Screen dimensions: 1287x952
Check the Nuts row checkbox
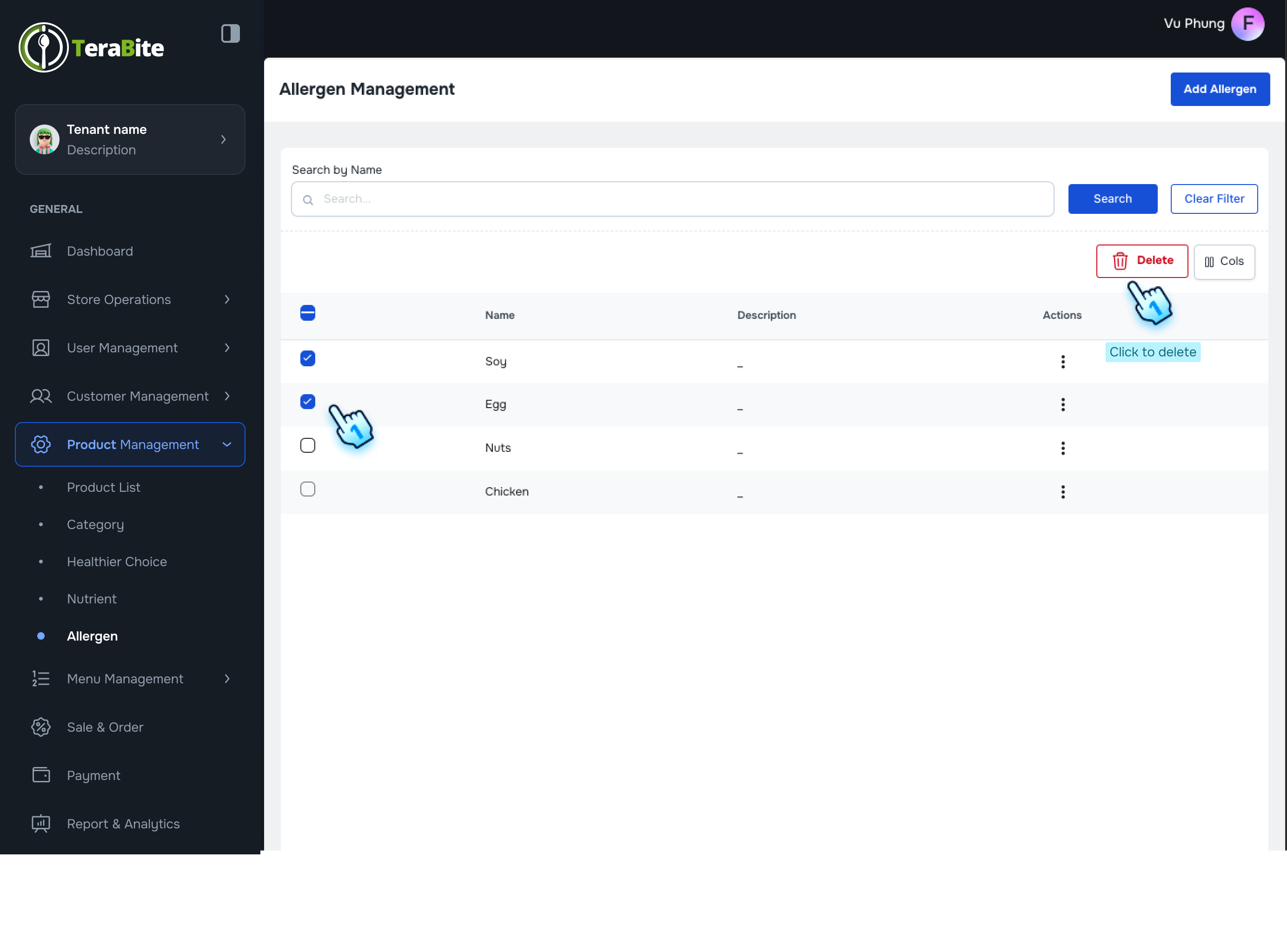pyautogui.click(x=307, y=445)
